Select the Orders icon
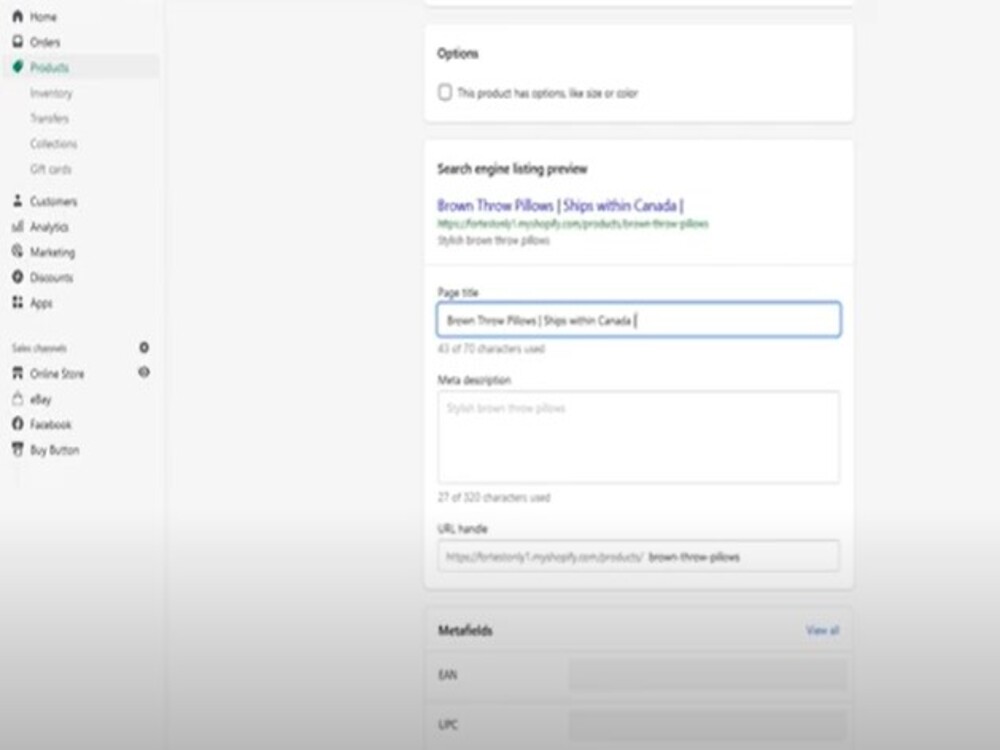1000x750 pixels. pos(17,42)
